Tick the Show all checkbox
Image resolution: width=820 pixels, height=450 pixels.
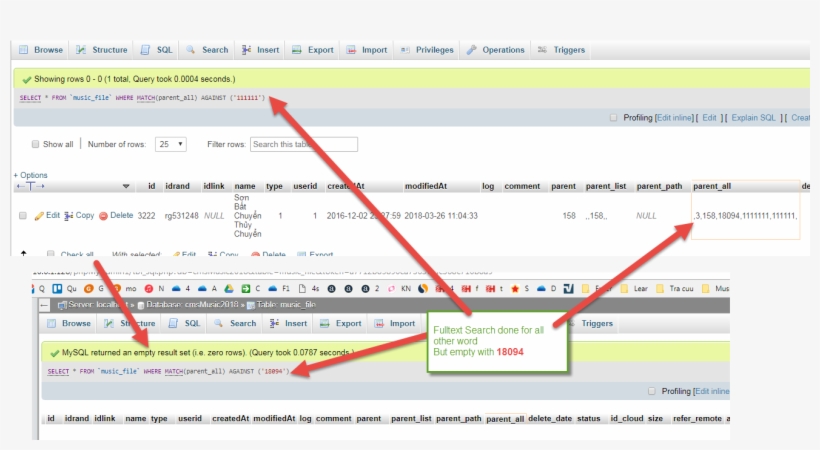pyautogui.click(x=36, y=144)
